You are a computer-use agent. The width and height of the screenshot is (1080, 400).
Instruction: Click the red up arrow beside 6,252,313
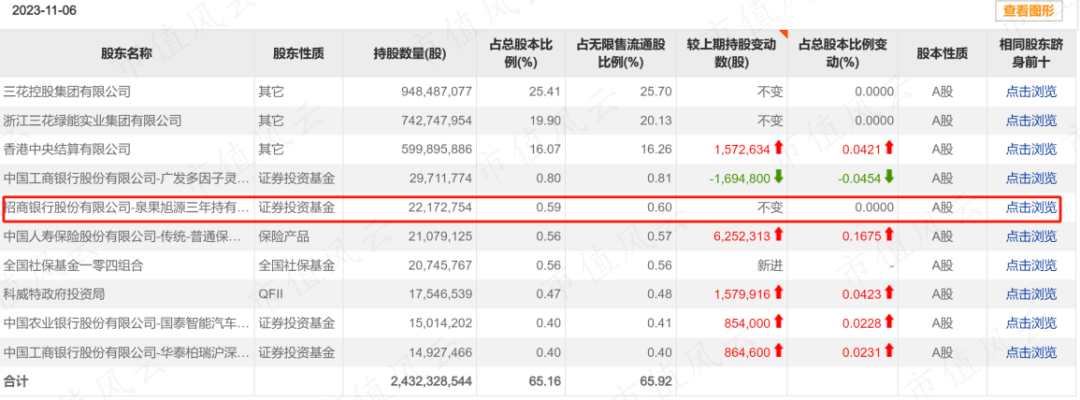coord(779,236)
